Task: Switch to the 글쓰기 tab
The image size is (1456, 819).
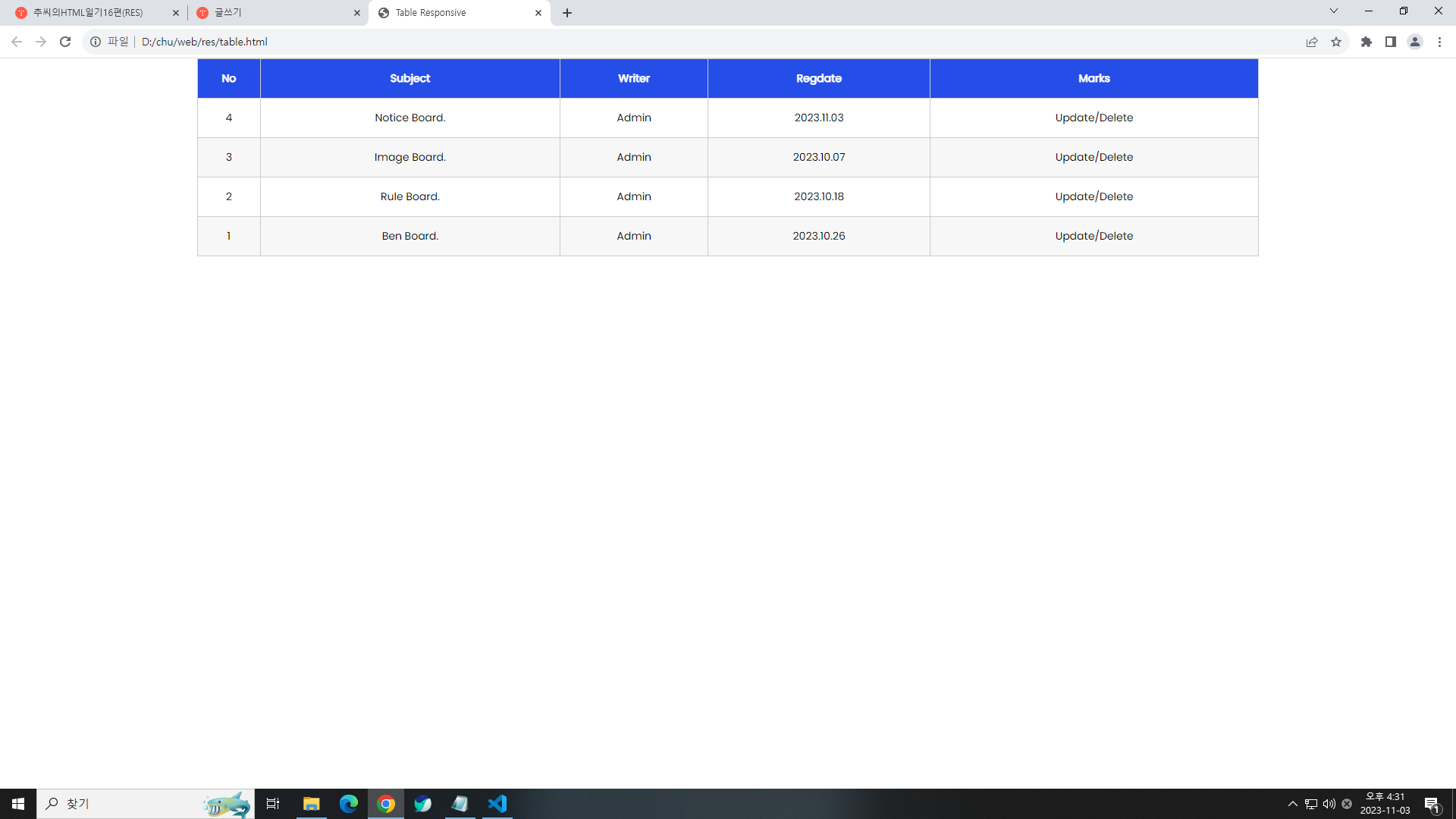Action: [x=273, y=13]
